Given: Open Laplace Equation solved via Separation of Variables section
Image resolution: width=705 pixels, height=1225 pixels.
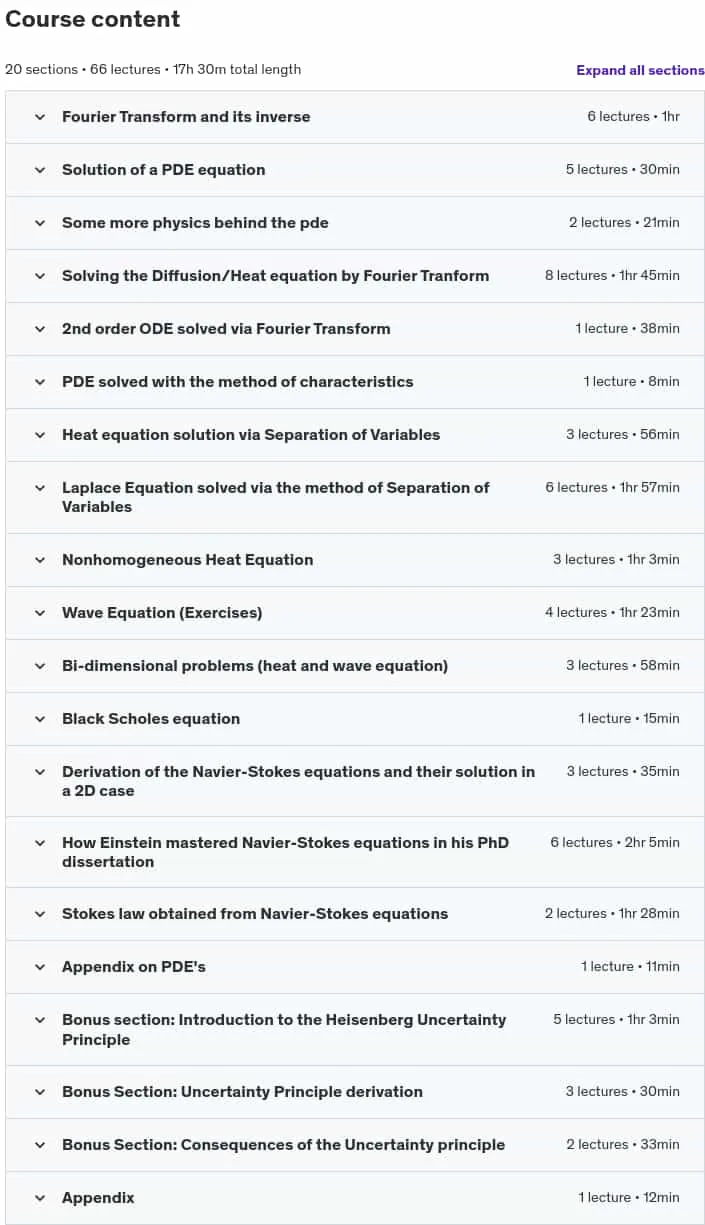Looking at the screenshot, I should click(x=355, y=497).
